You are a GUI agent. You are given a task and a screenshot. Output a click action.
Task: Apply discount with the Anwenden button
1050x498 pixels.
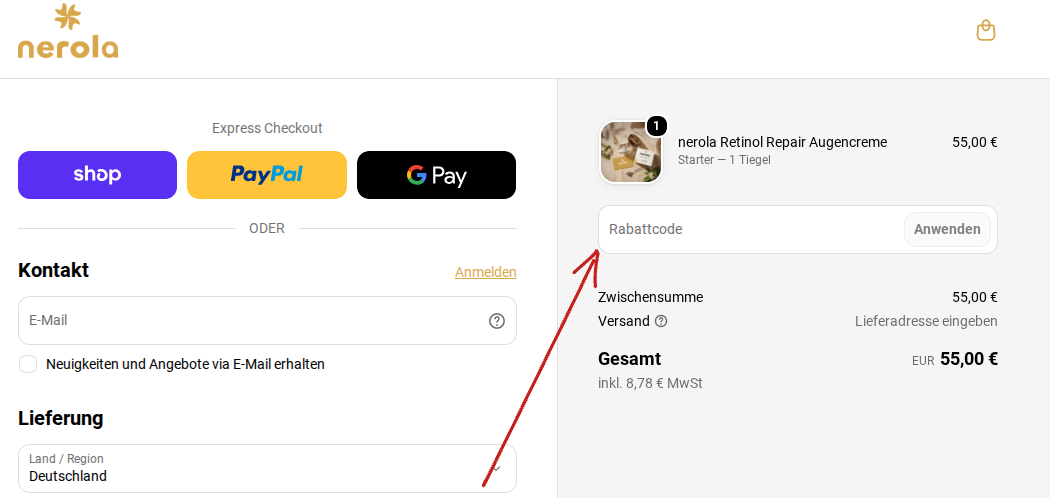point(947,230)
